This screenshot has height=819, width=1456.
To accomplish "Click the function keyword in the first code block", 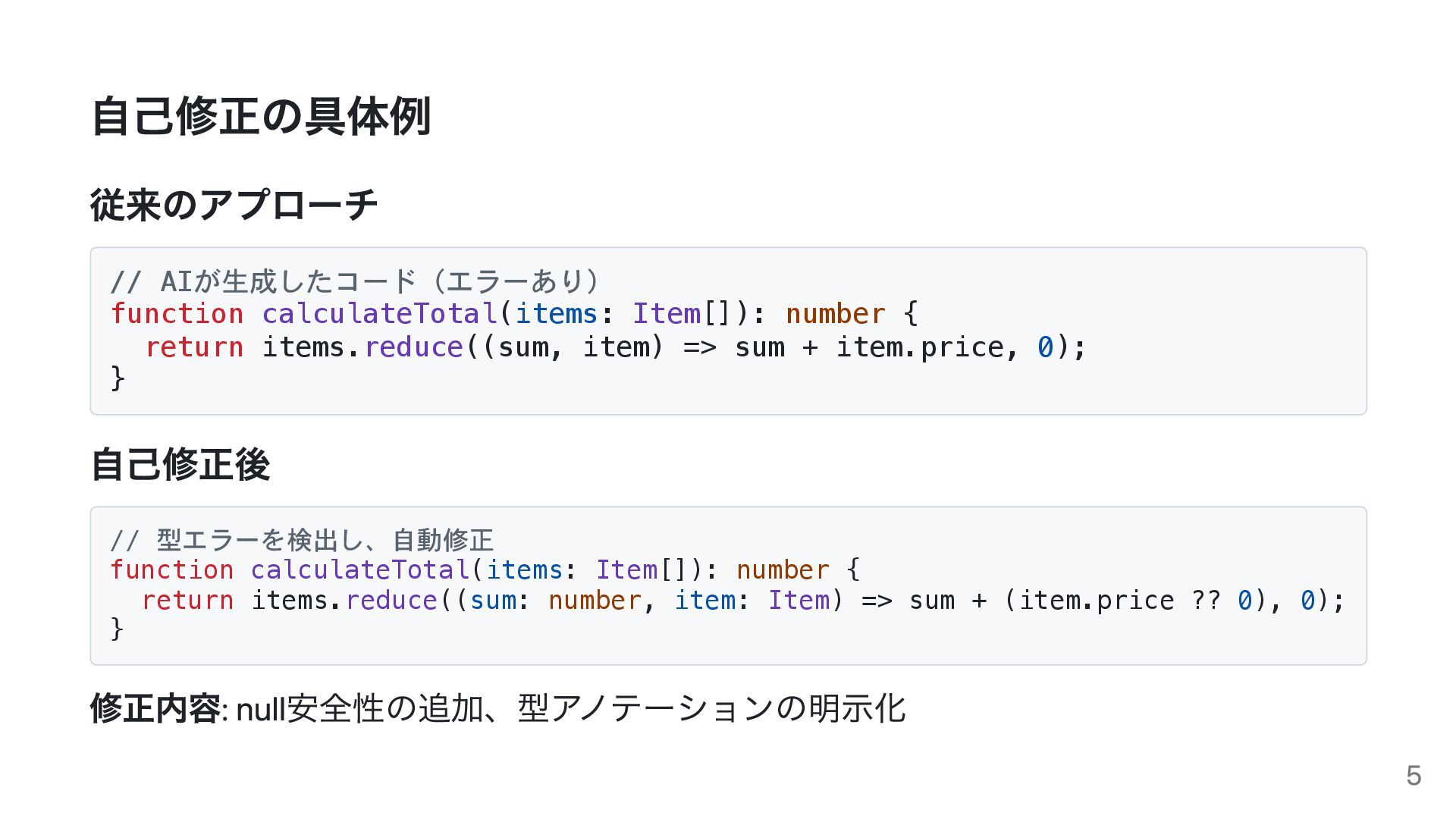I will coord(177,313).
